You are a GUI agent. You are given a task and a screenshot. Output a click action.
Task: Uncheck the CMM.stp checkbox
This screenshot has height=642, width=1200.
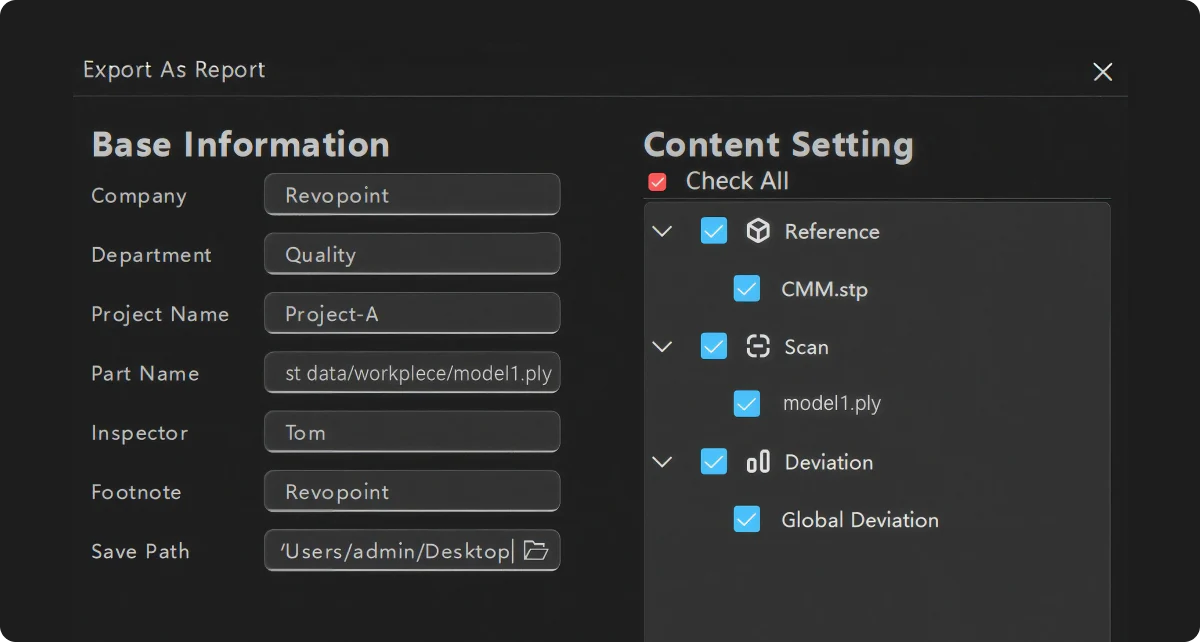point(747,289)
